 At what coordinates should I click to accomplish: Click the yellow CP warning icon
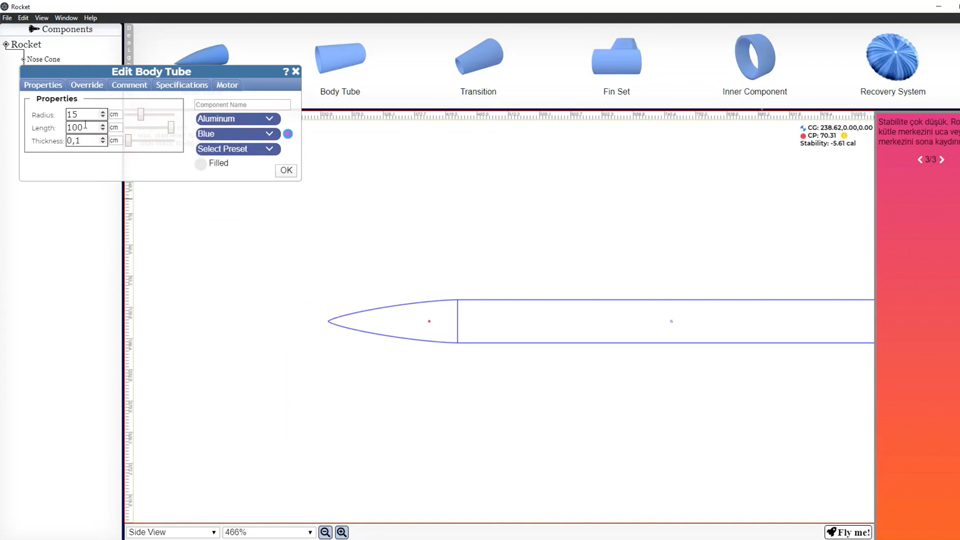(x=844, y=136)
